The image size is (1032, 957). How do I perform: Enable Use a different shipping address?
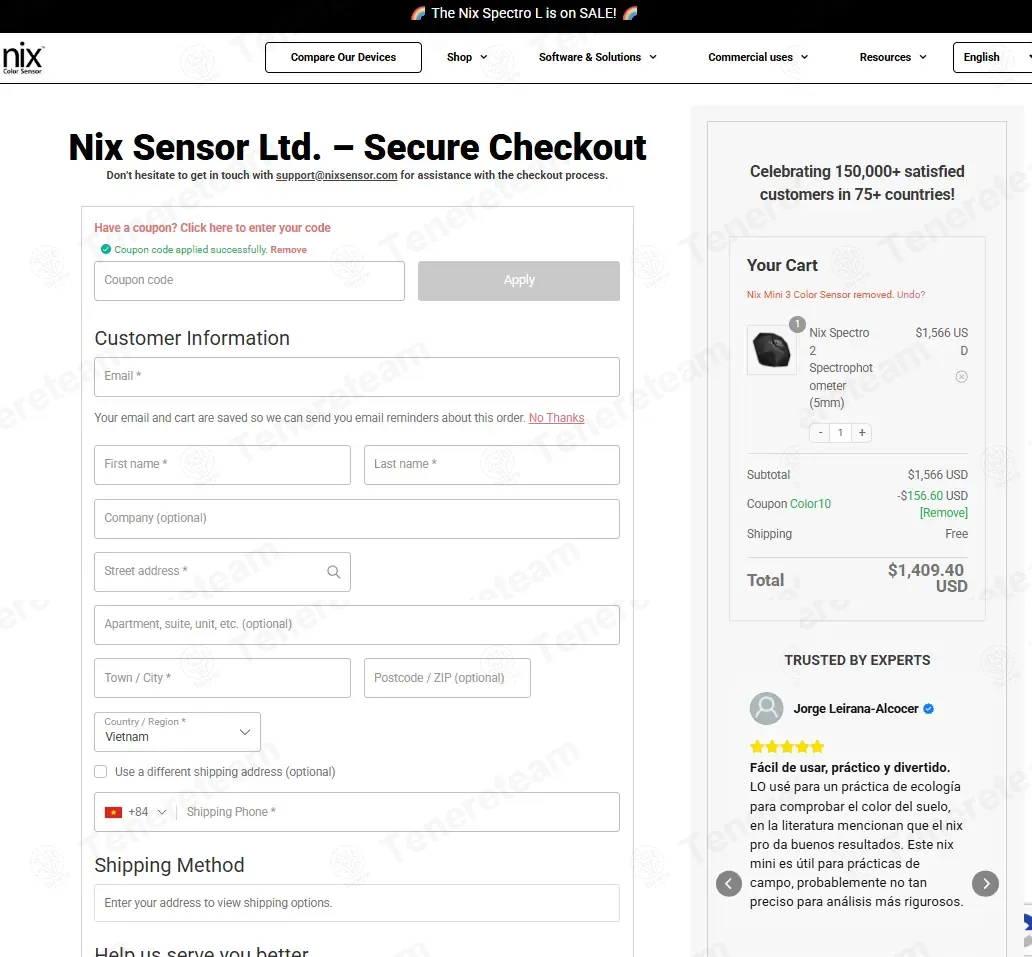[101, 771]
